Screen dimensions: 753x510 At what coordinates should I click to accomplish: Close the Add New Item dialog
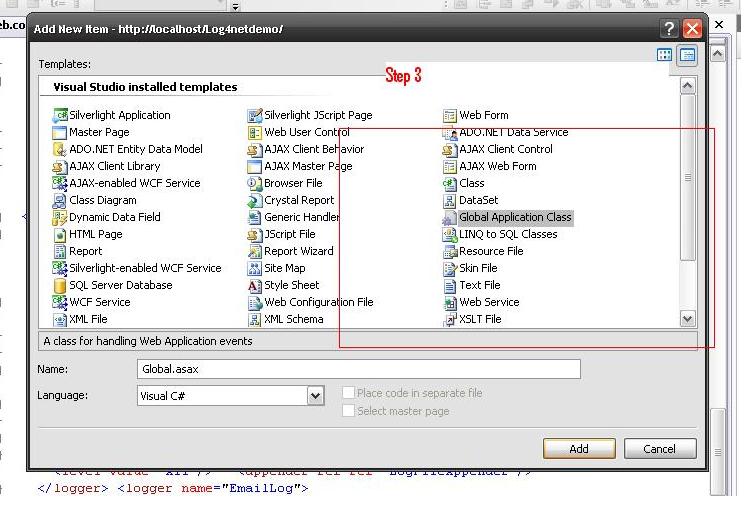point(692,29)
